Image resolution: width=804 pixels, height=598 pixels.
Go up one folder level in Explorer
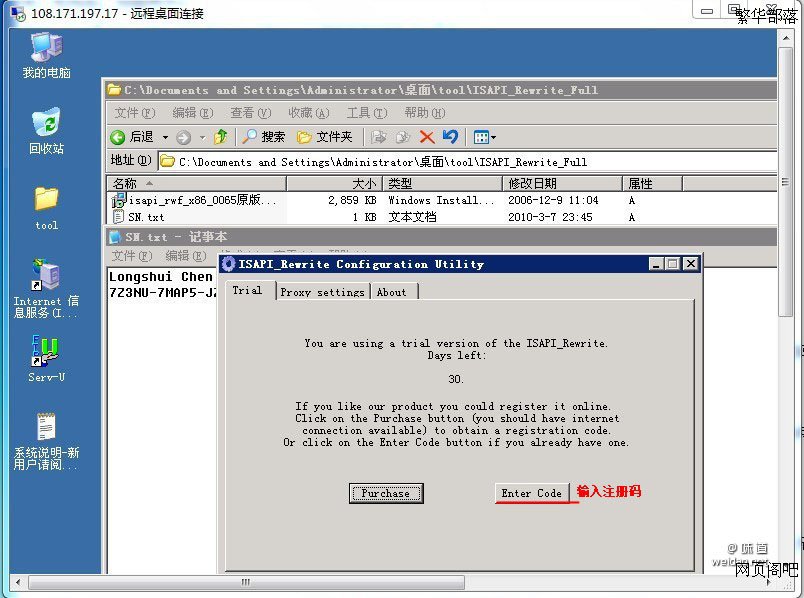221,136
